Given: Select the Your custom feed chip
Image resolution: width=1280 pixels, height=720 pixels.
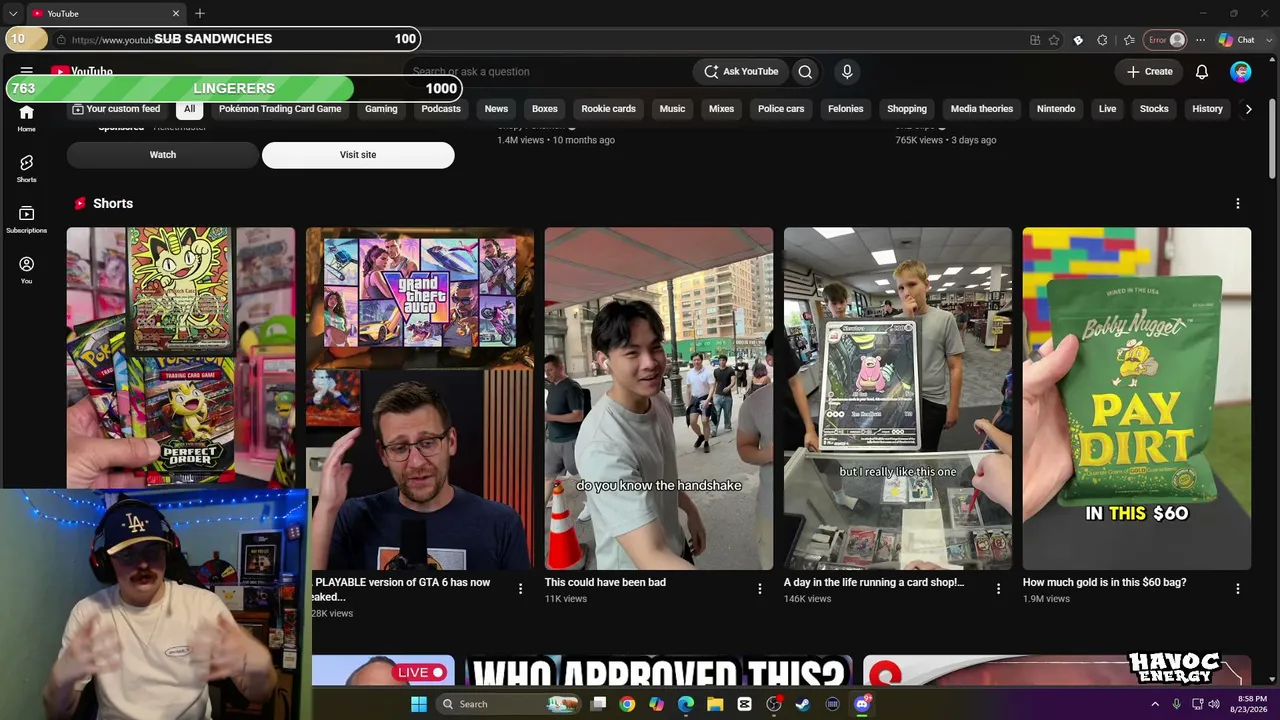Looking at the screenshot, I should tap(116, 109).
